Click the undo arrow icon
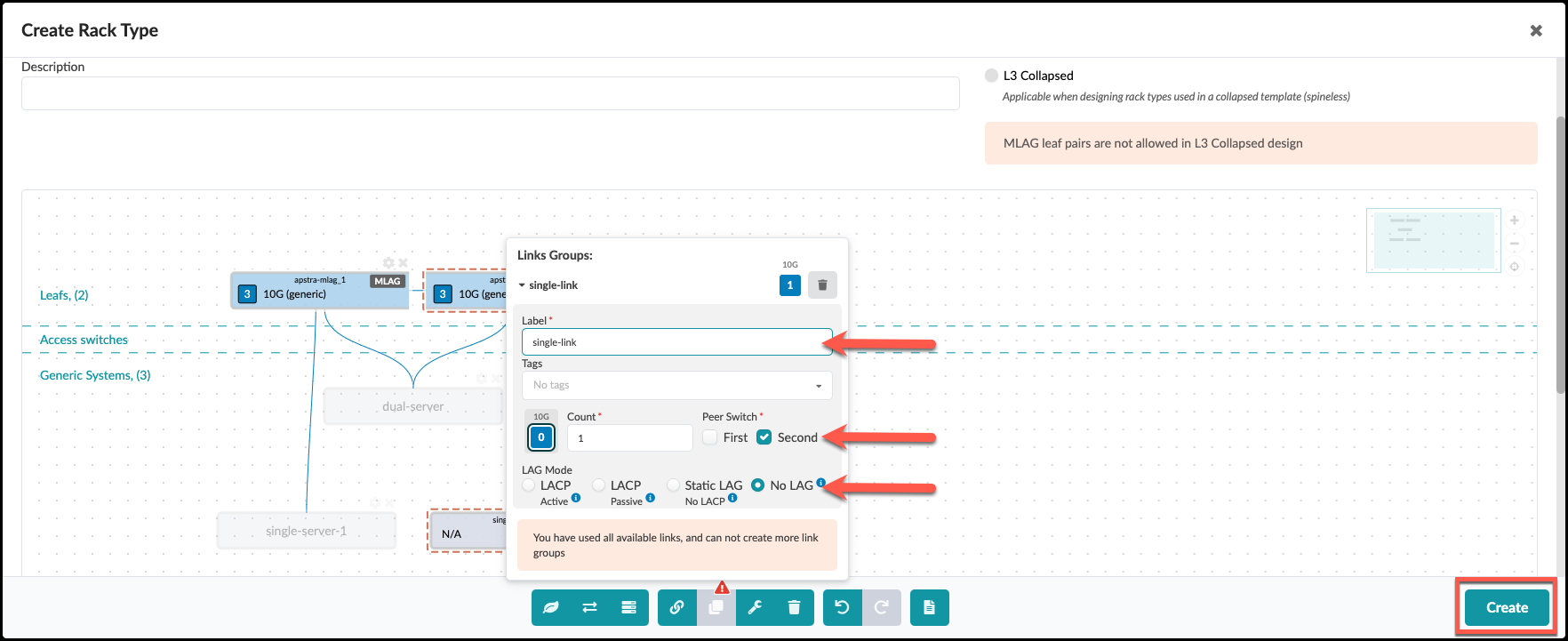The width and height of the screenshot is (1568, 641). [x=843, y=608]
